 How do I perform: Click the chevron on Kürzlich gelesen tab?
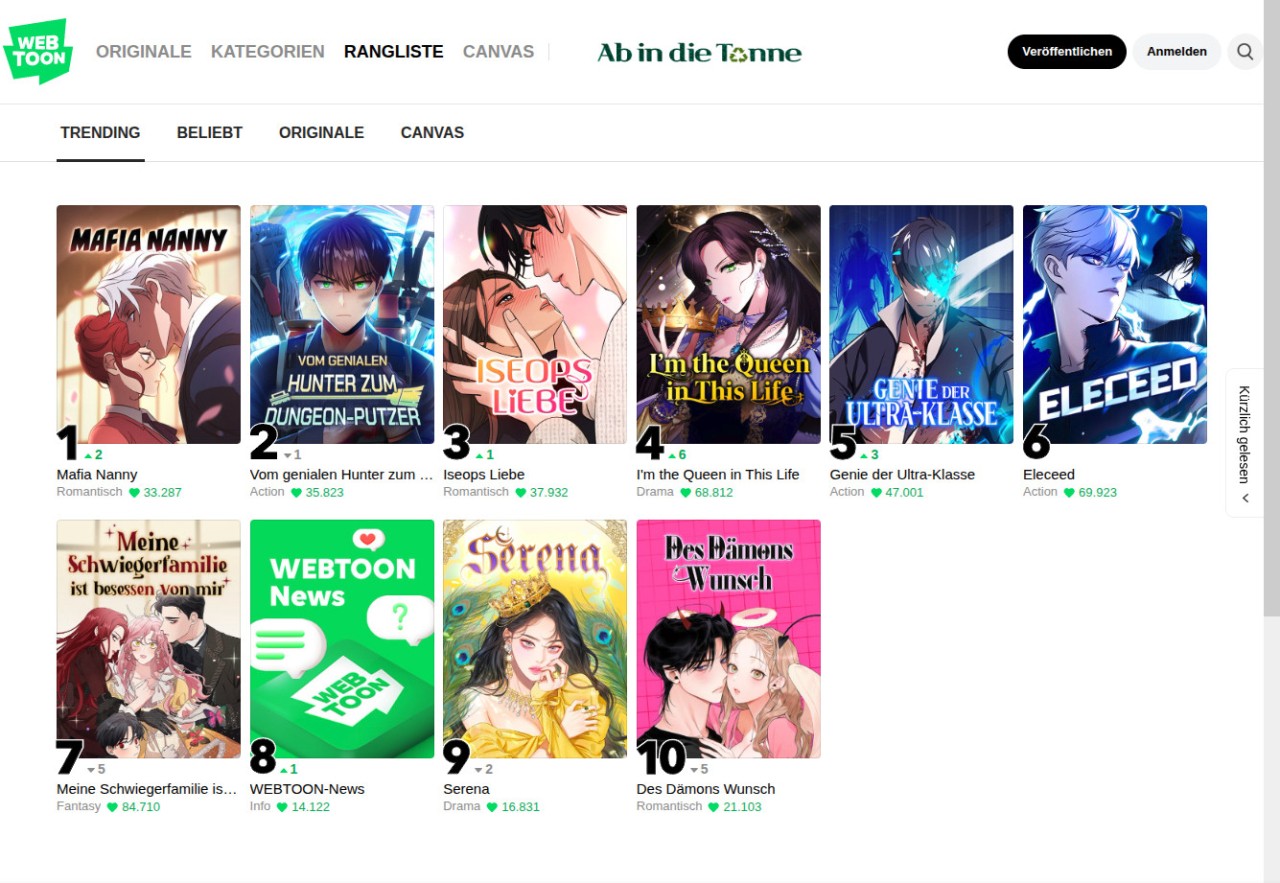point(1245,498)
